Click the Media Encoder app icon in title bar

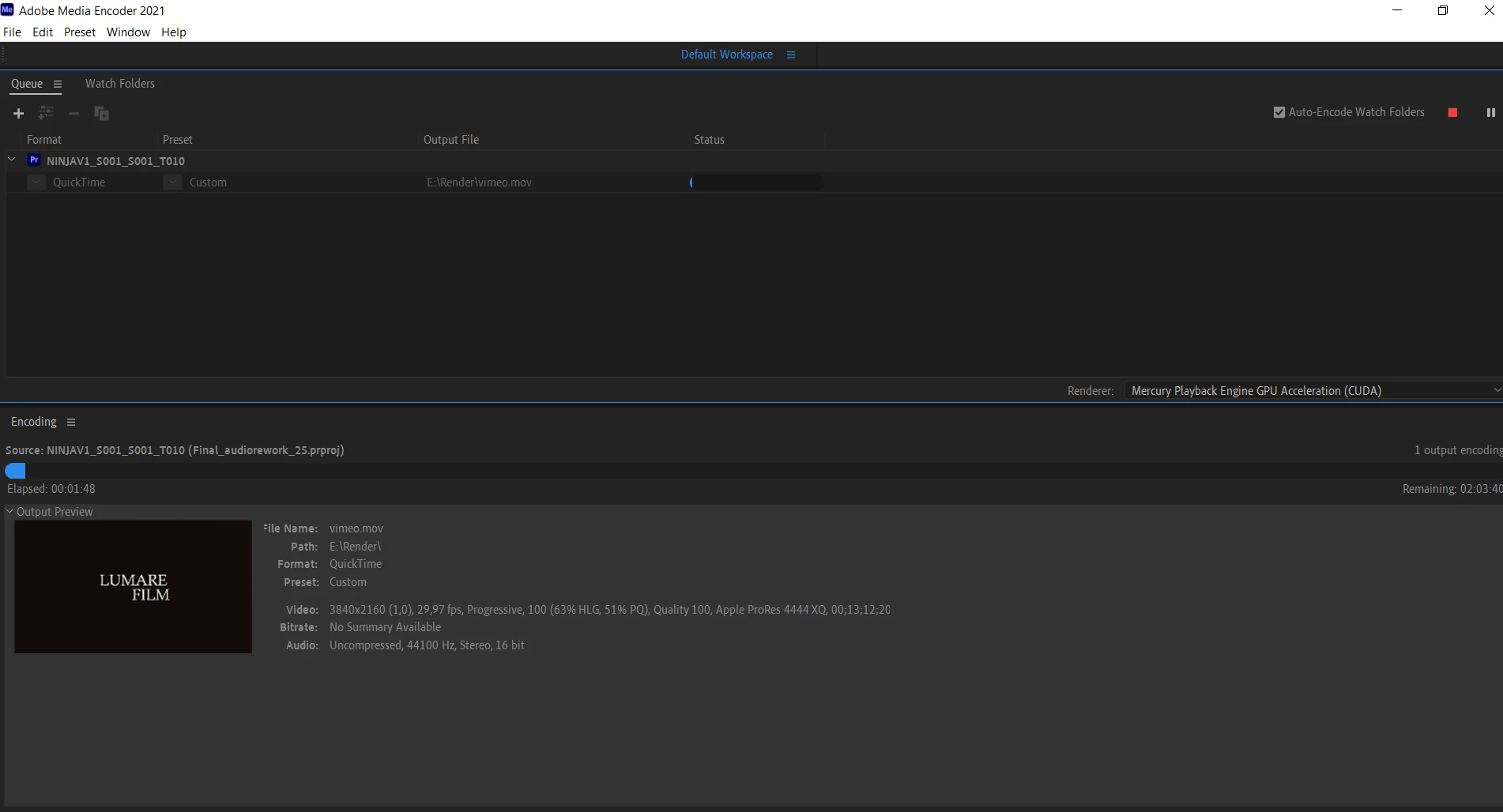(x=7, y=10)
